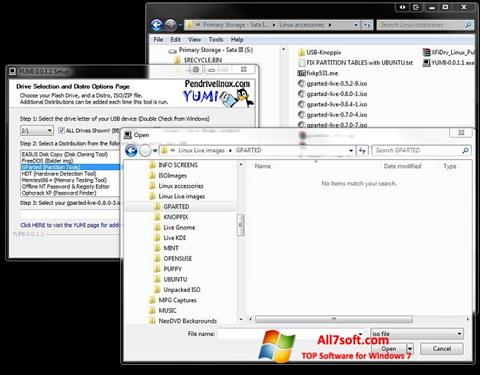Open the Tools menu in Explorer
Image resolution: width=480 pixels, height=375 pixels.
click(x=216, y=39)
